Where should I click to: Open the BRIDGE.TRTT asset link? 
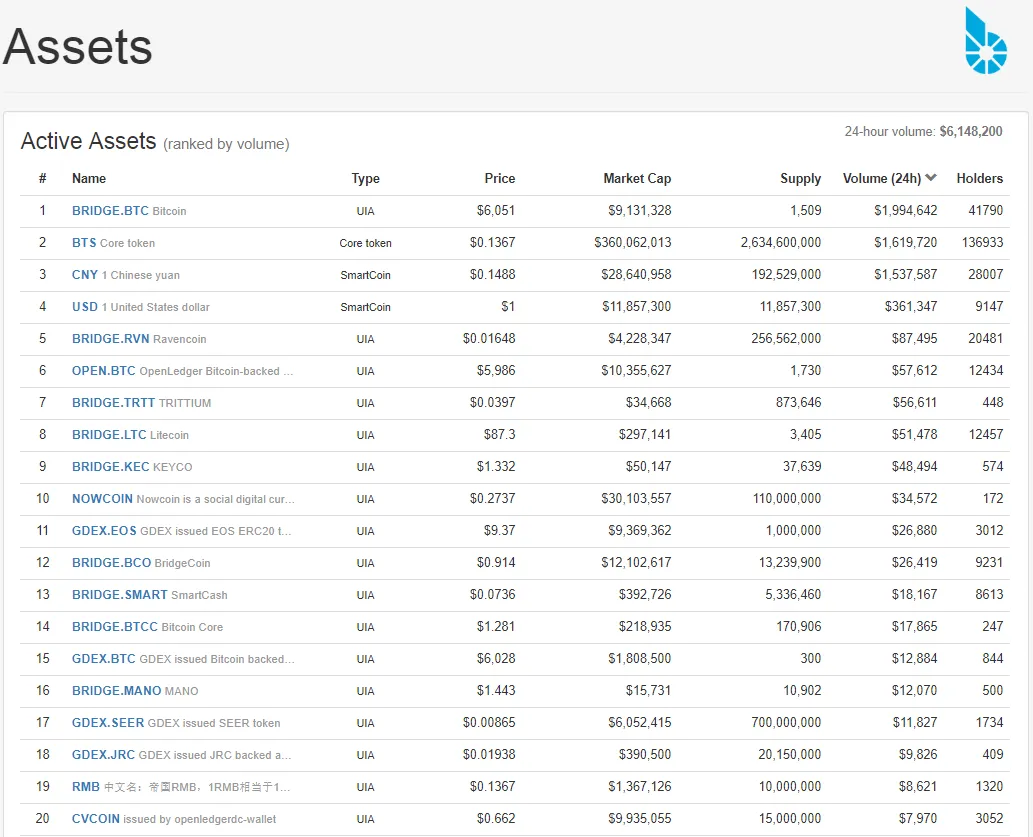[x=113, y=403]
